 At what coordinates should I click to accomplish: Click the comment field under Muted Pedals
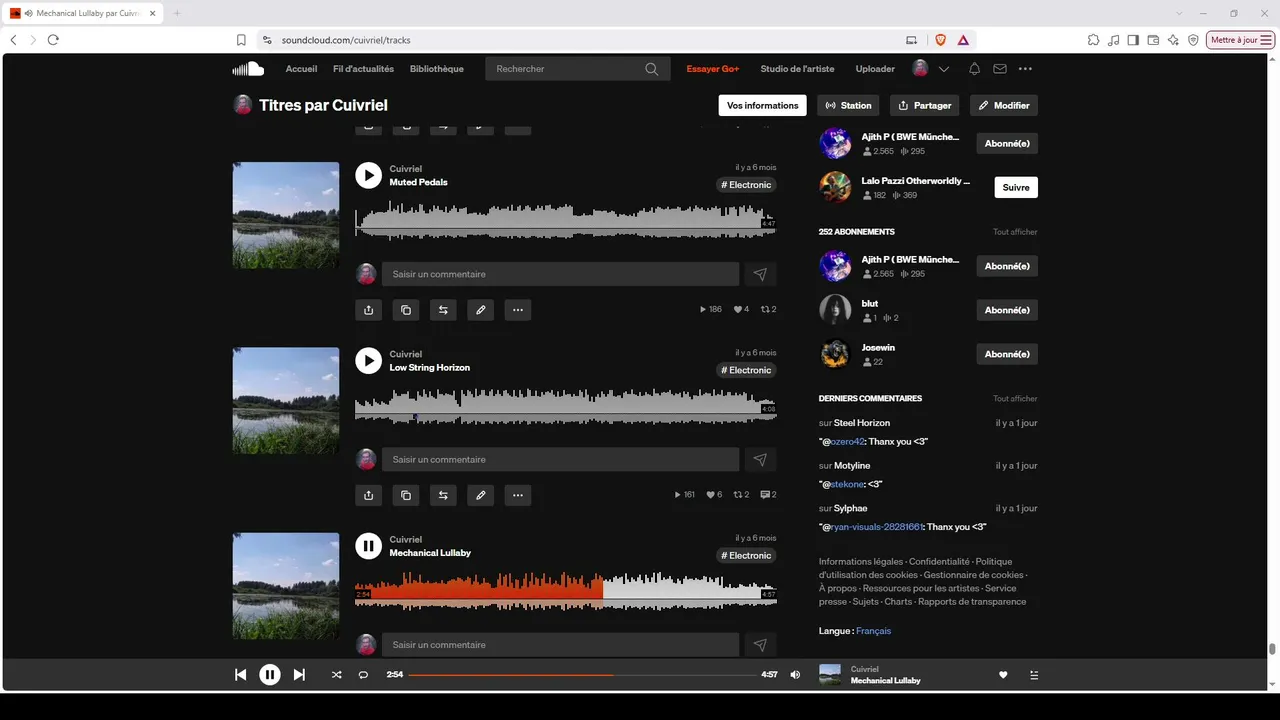(560, 274)
